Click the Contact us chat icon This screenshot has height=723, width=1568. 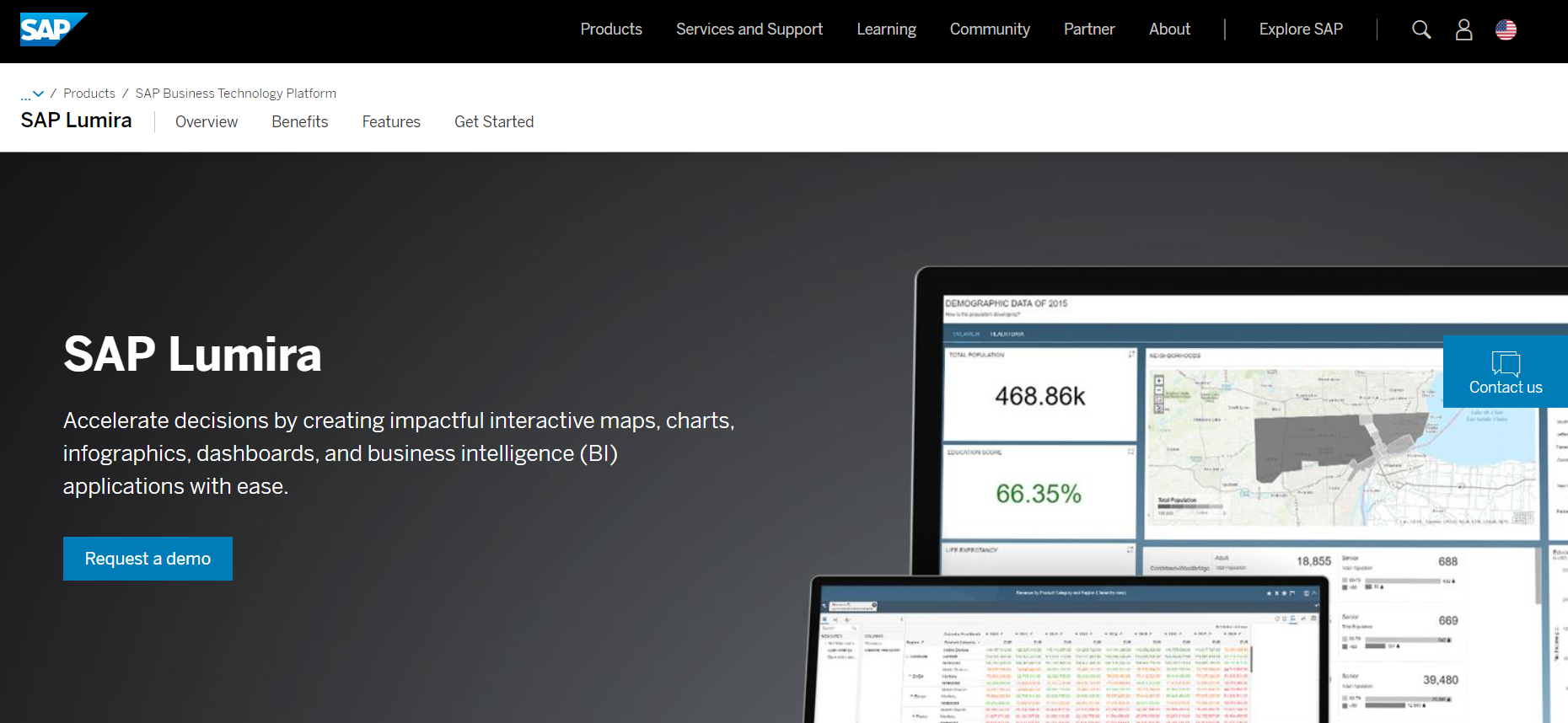1506,363
